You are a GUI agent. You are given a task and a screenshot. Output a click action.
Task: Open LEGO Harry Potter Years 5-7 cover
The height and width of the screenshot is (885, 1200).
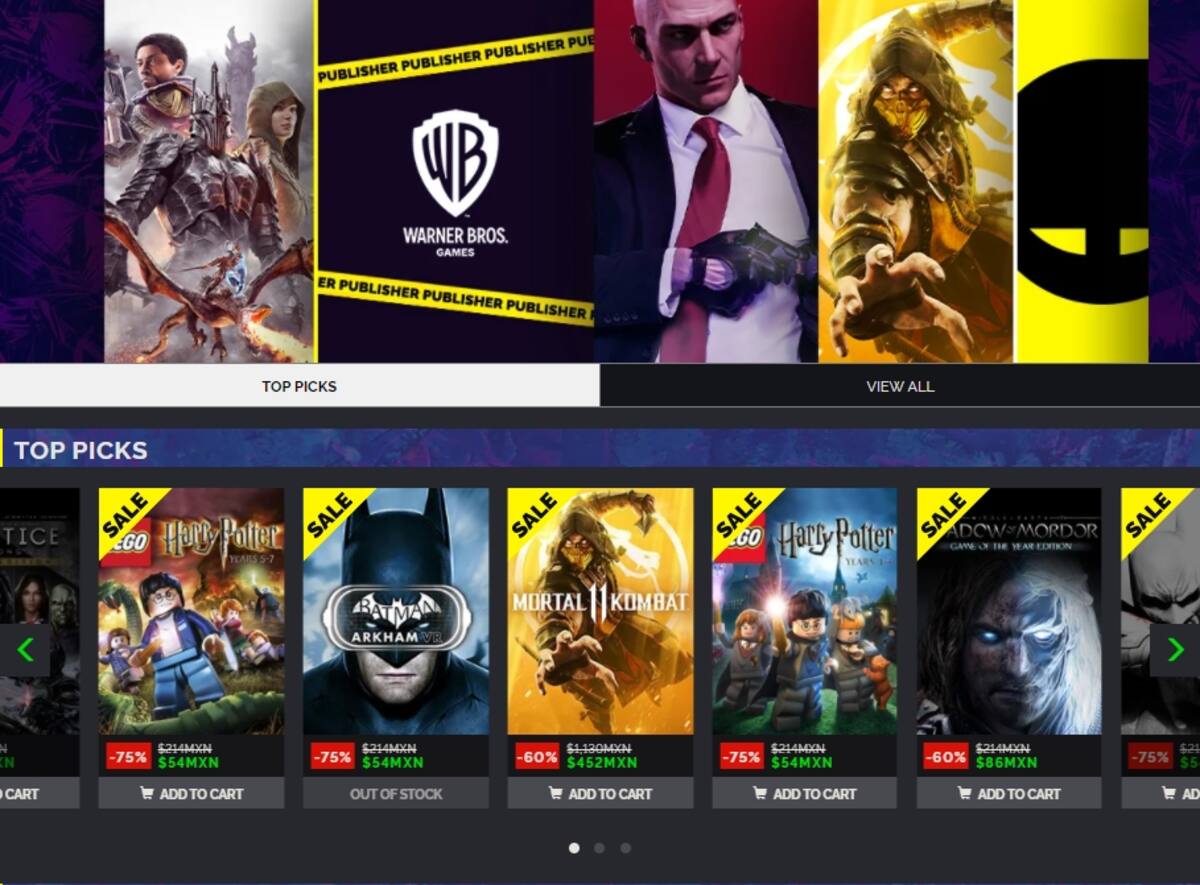[191, 611]
